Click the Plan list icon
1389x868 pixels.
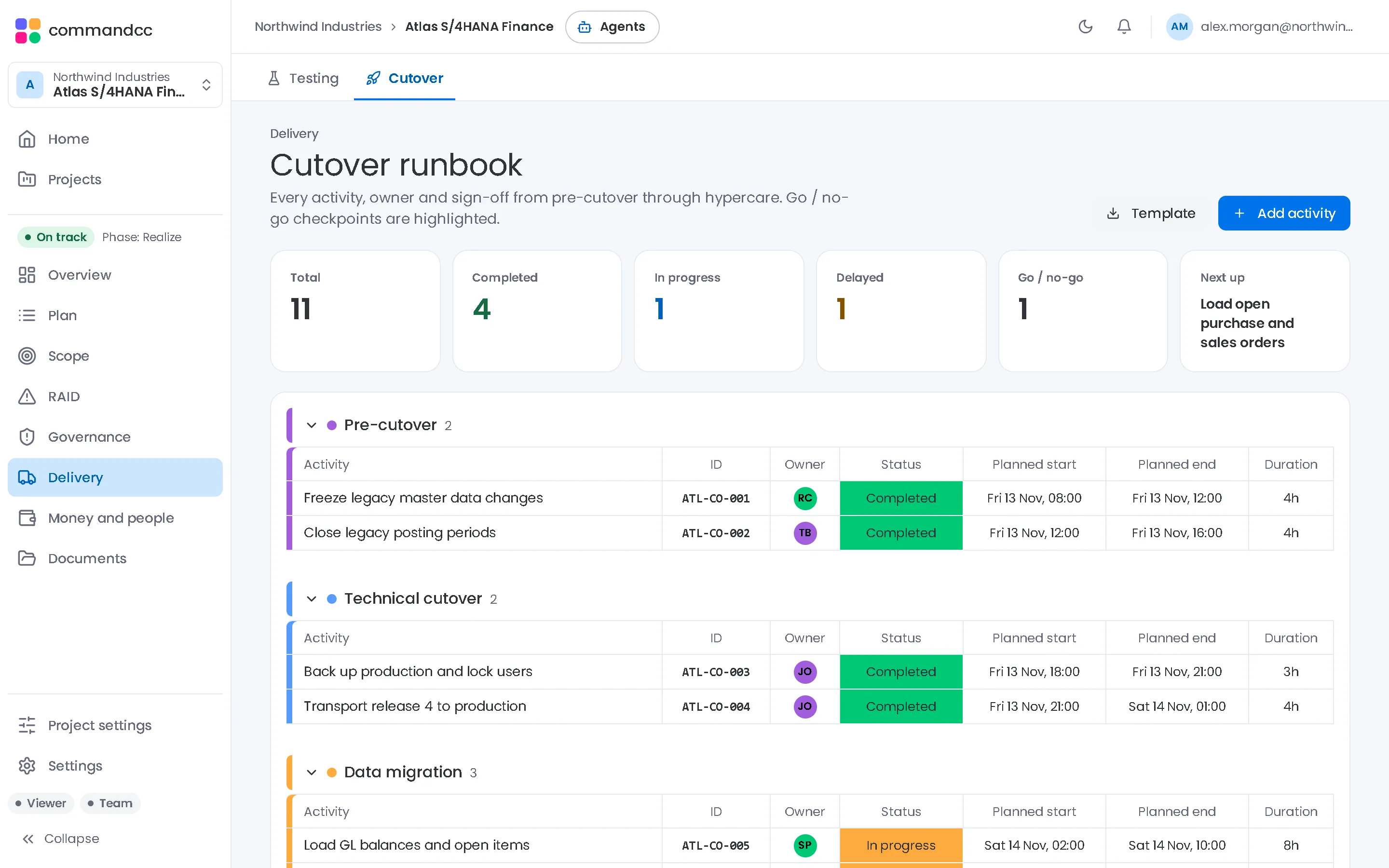coord(27,315)
